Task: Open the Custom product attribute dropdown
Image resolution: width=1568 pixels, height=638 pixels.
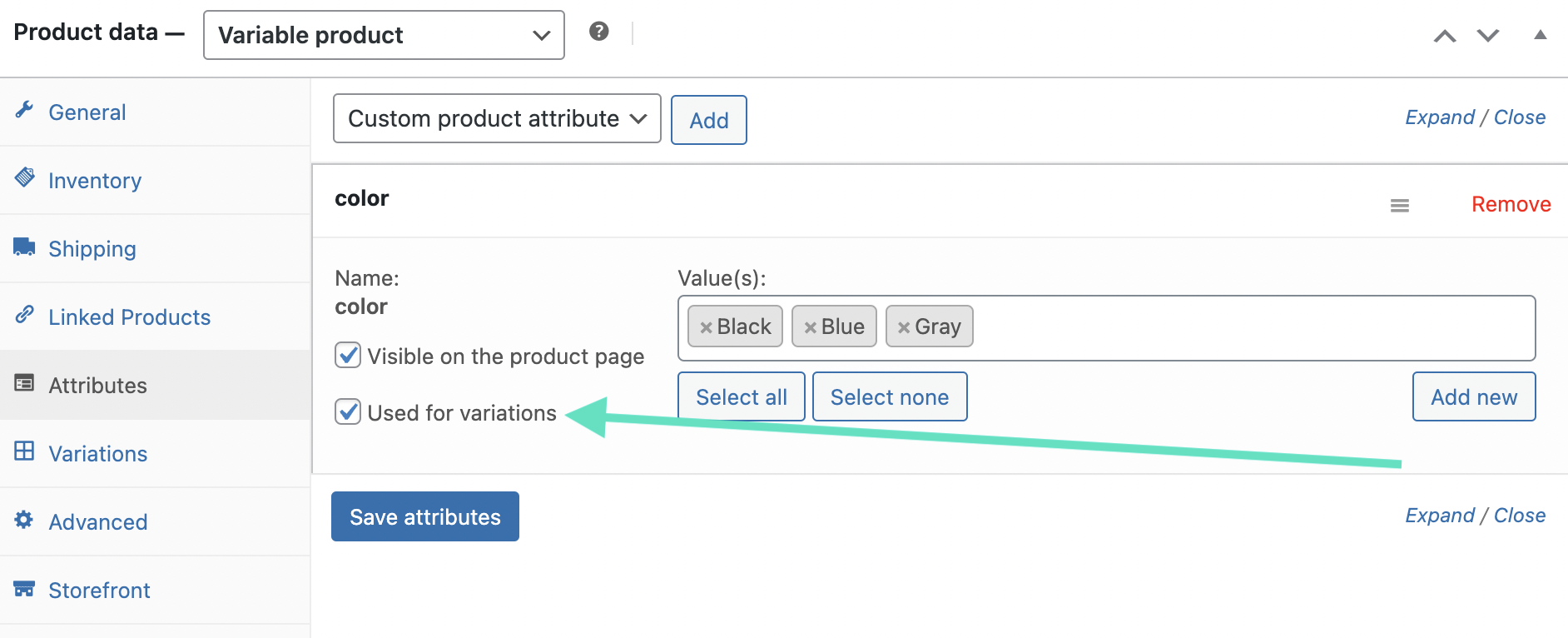Action: (497, 118)
